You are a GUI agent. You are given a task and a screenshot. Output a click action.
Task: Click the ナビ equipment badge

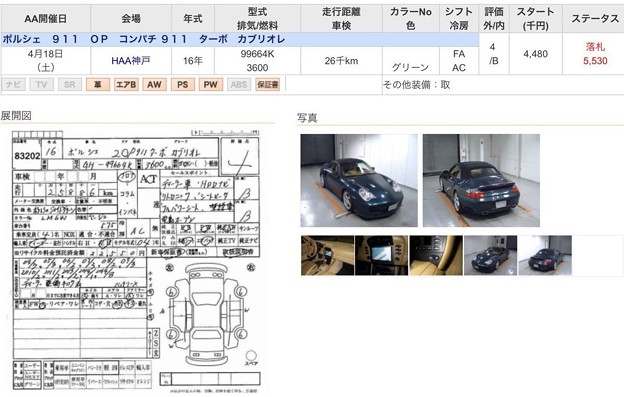tap(14, 84)
